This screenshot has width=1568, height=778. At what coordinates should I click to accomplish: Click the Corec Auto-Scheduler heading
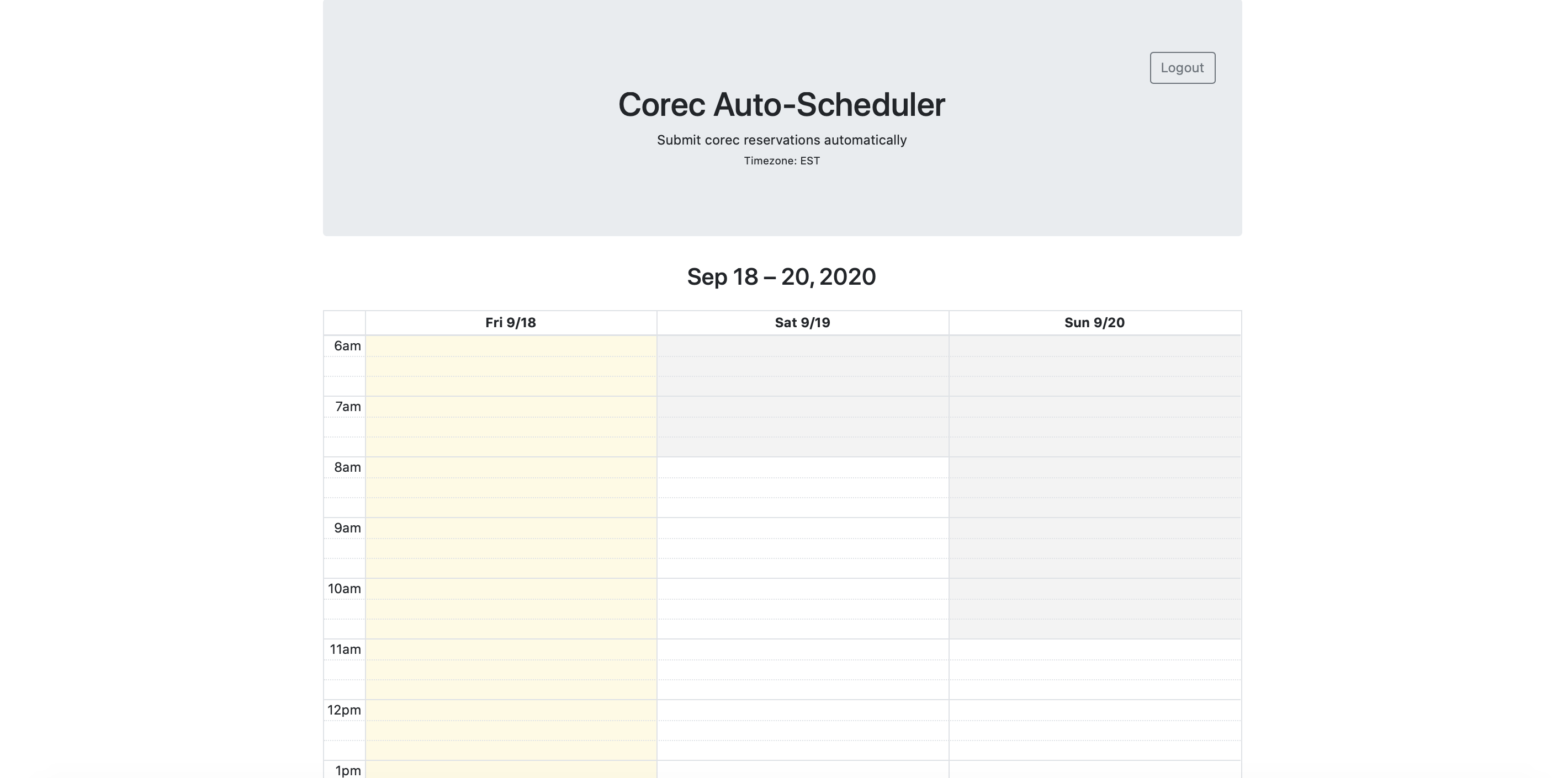[782, 105]
